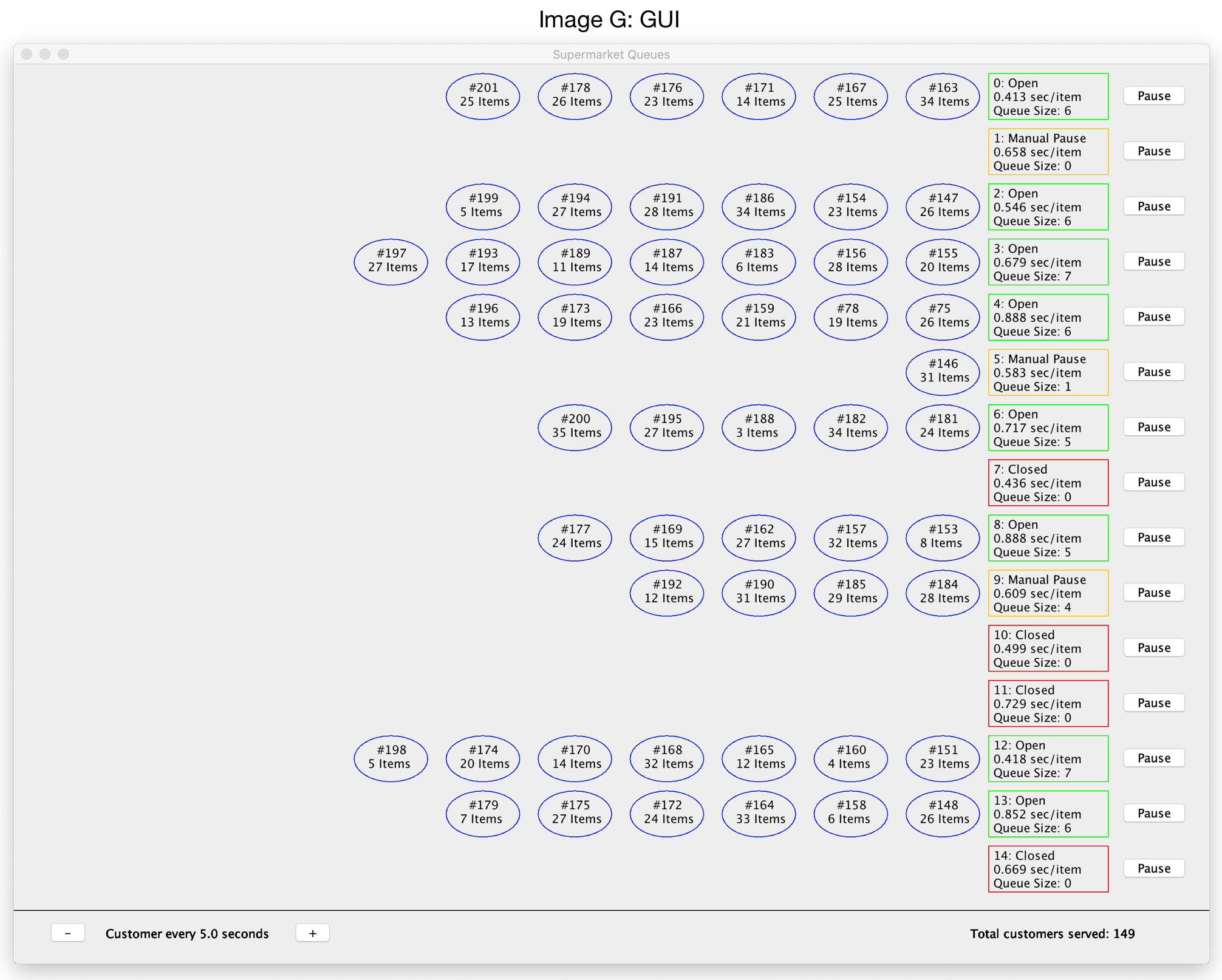The width and height of the screenshot is (1222, 980).
Task: Select customer #201 with 25 items
Action: point(483,96)
